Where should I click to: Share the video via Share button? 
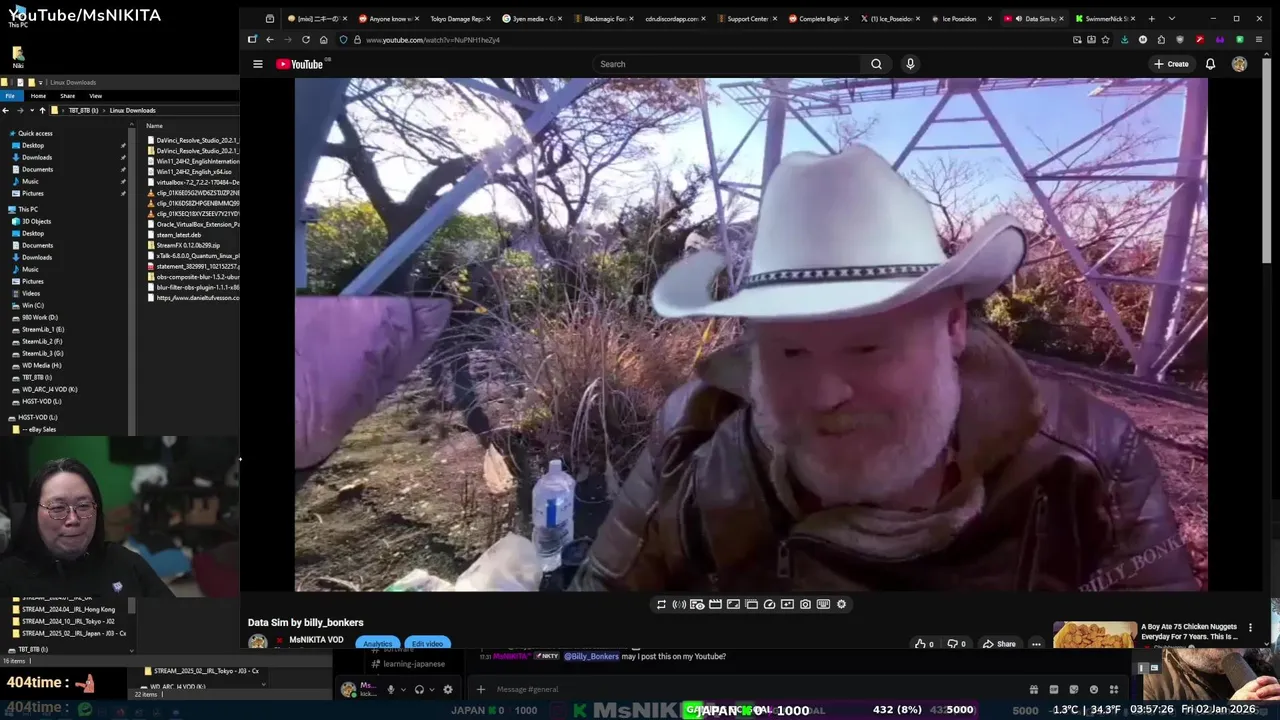click(999, 644)
